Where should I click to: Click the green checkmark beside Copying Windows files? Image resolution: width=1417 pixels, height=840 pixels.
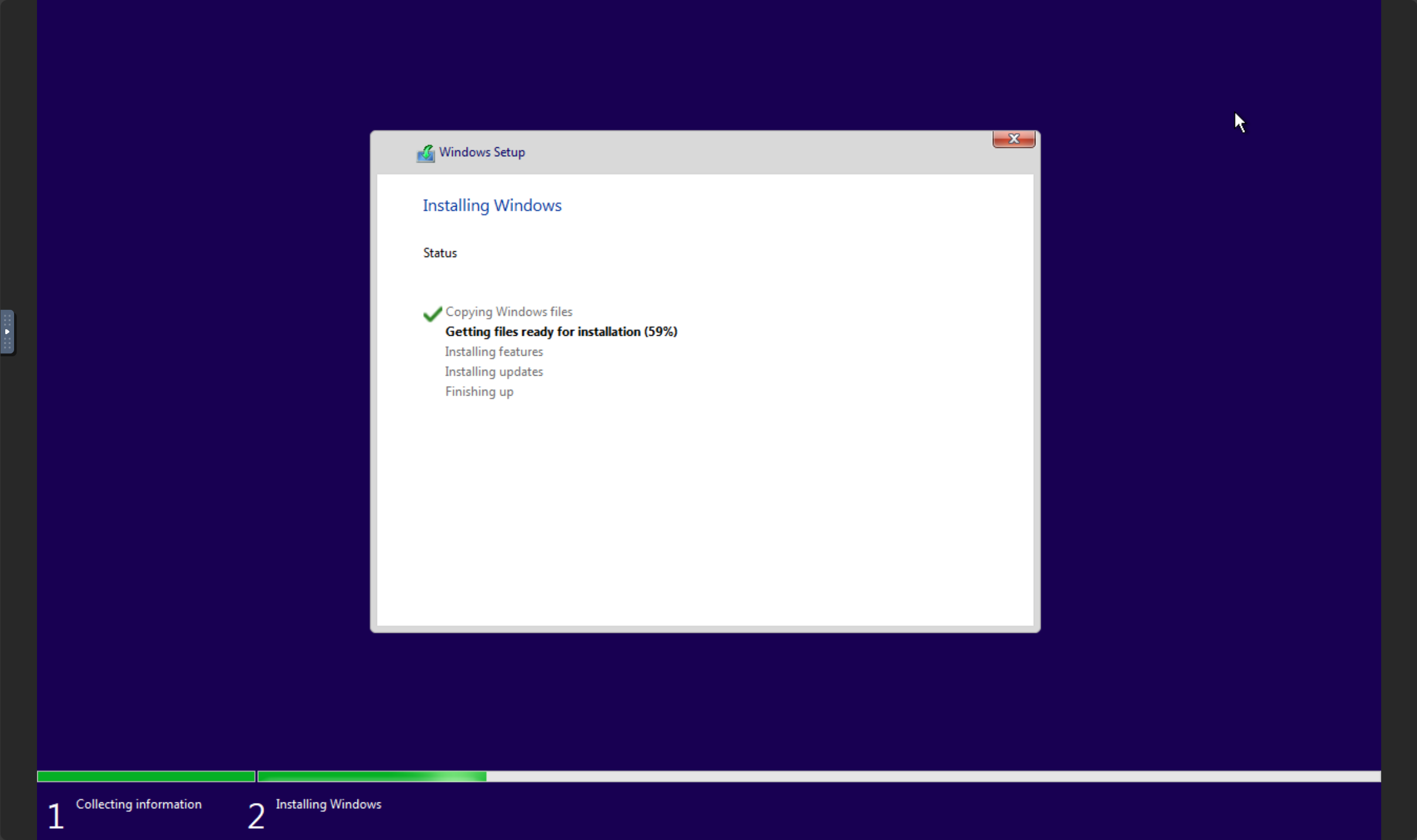pyautogui.click(x=432, y=314)
